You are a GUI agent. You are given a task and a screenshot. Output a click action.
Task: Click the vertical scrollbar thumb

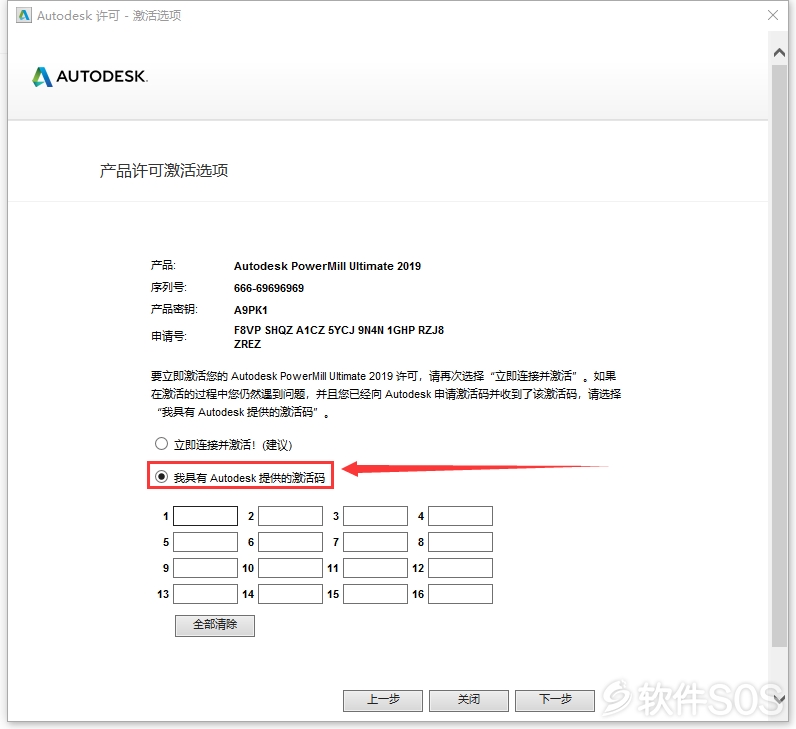[x=780, y=355]
